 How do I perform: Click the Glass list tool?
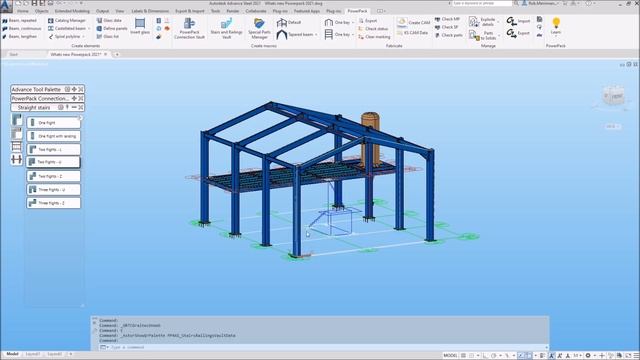[x=108, y=36]
